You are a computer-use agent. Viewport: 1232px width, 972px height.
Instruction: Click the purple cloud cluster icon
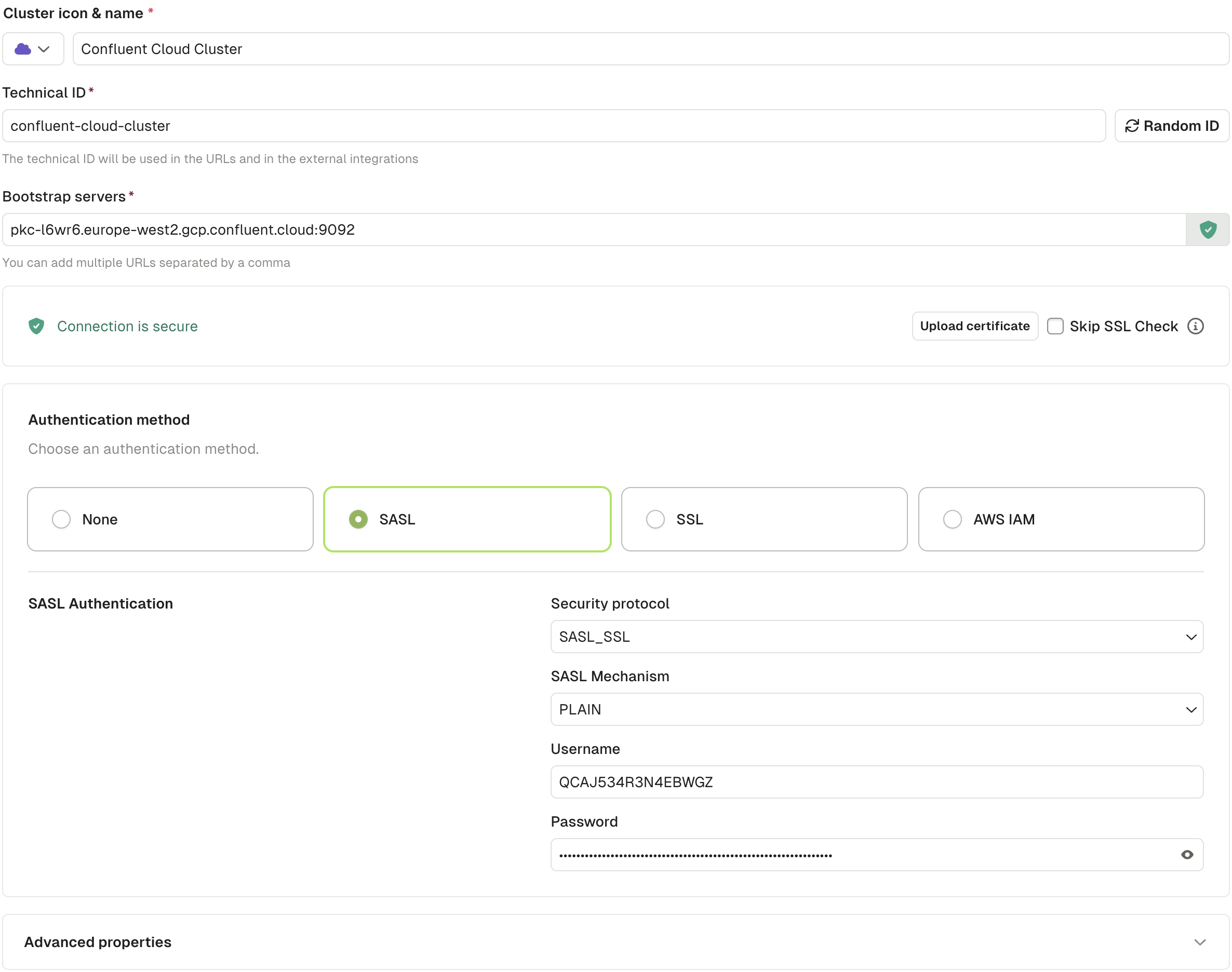pyautogui.click(x=23, y=49)
